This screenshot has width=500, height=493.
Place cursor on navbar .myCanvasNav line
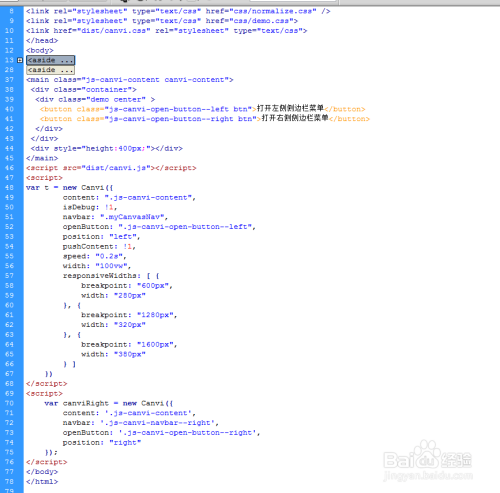pyautogui.click(x=115, y=217)
